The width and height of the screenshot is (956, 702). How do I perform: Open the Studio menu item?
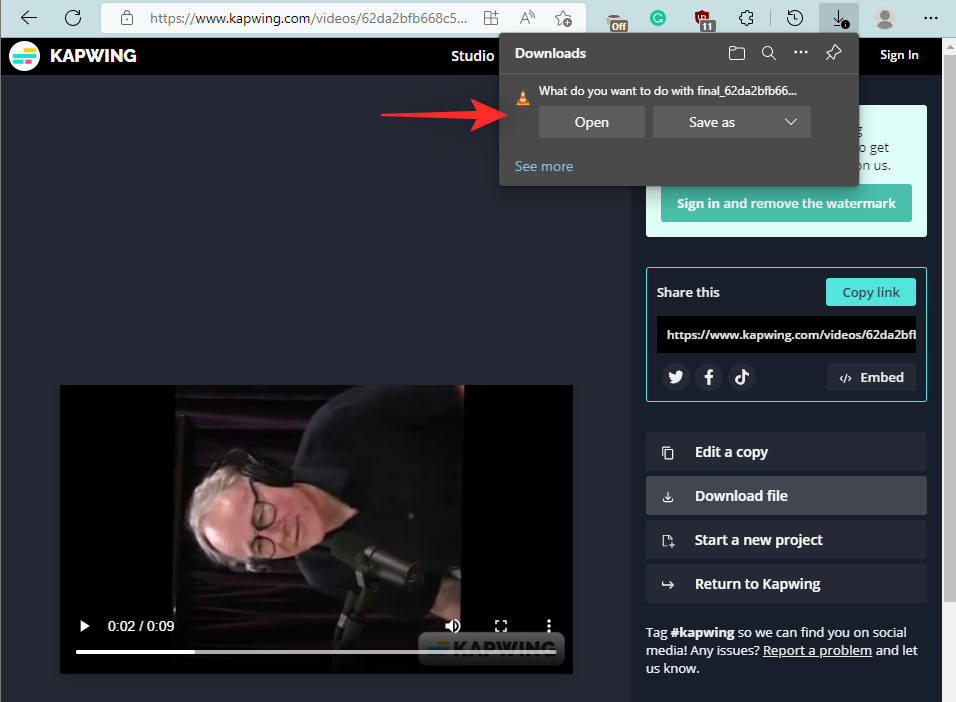point(473,56)
